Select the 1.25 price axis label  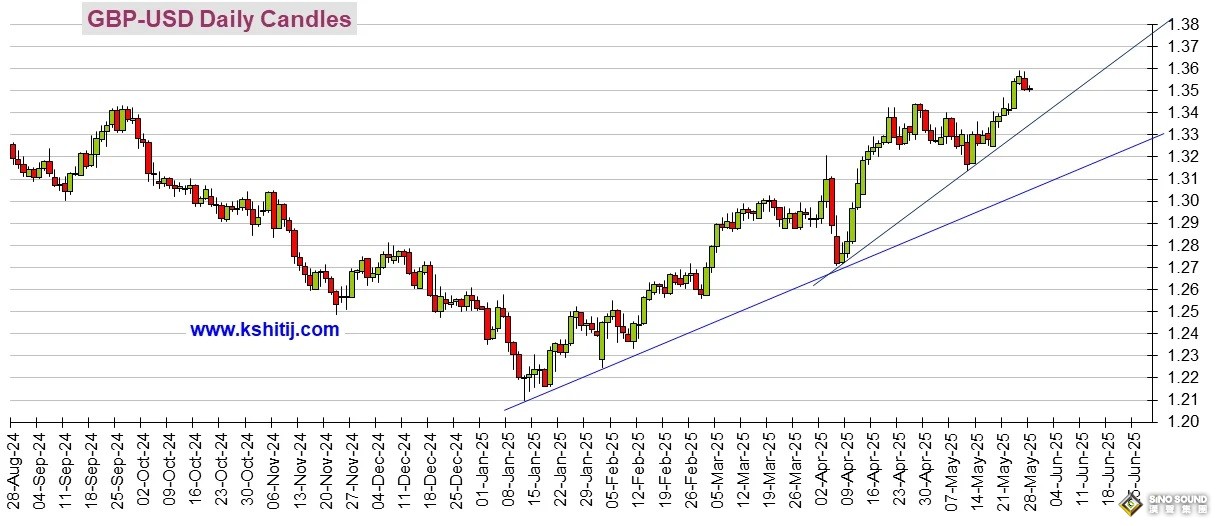point(1184,311)
